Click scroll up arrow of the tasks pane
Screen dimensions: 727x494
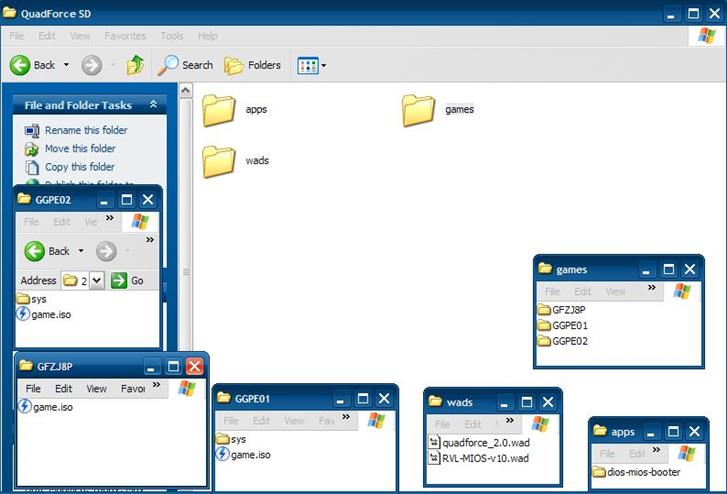click(185, 90)
